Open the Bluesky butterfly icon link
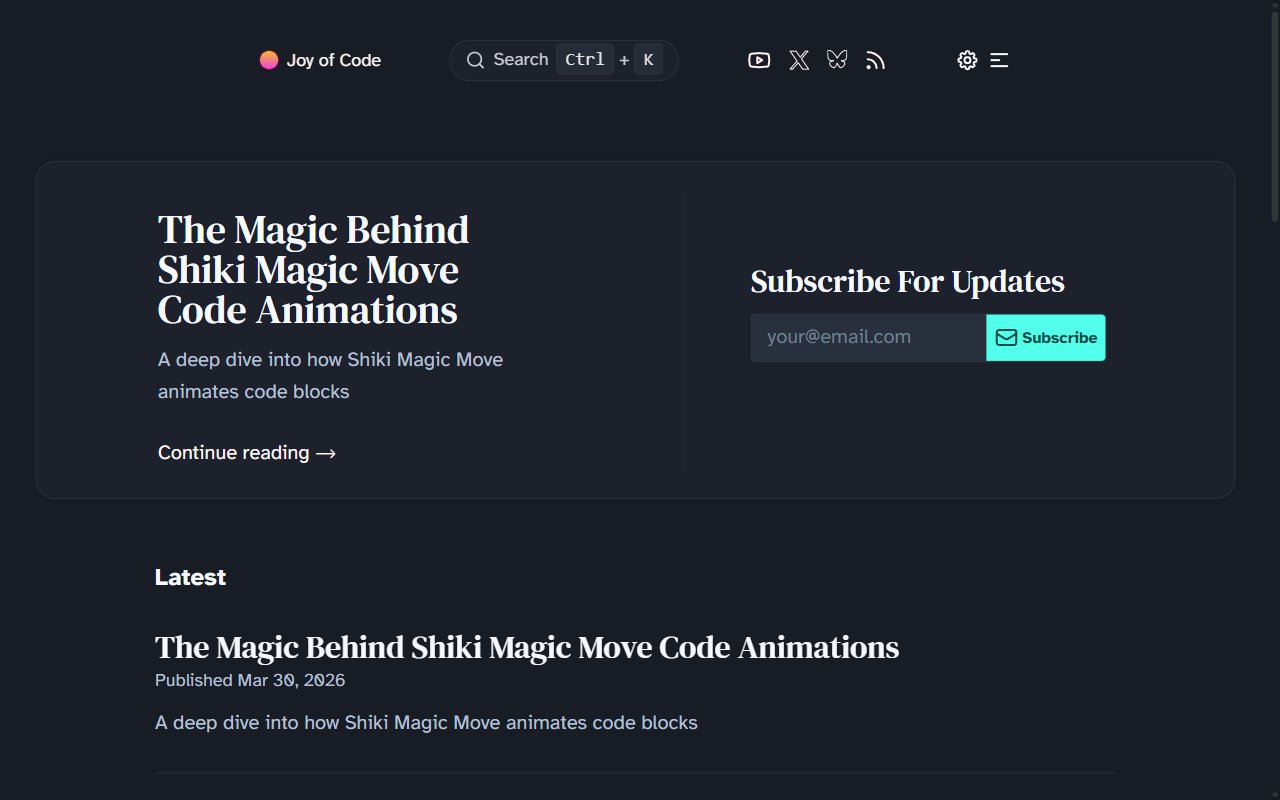This screenshot has width=1280, height=800. tap(837, 60)
